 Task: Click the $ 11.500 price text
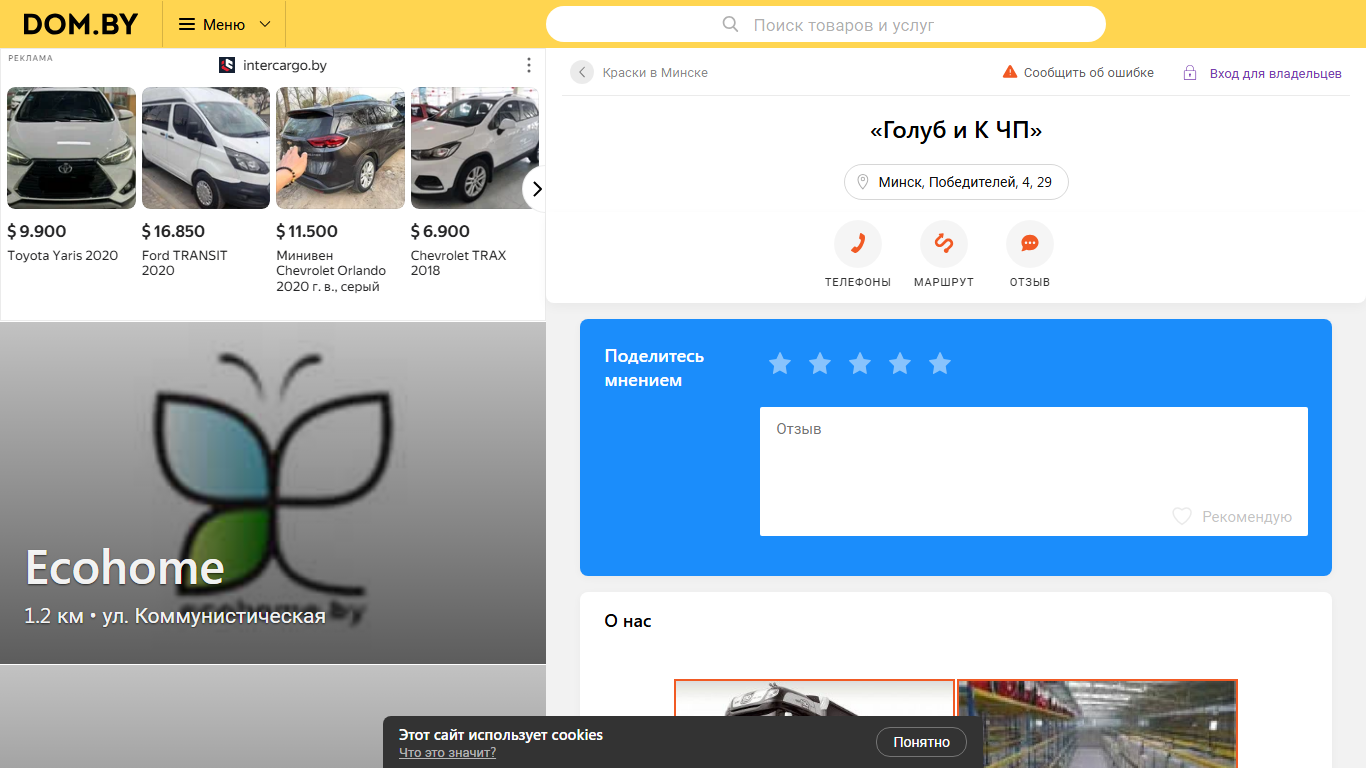coord(307,231)
